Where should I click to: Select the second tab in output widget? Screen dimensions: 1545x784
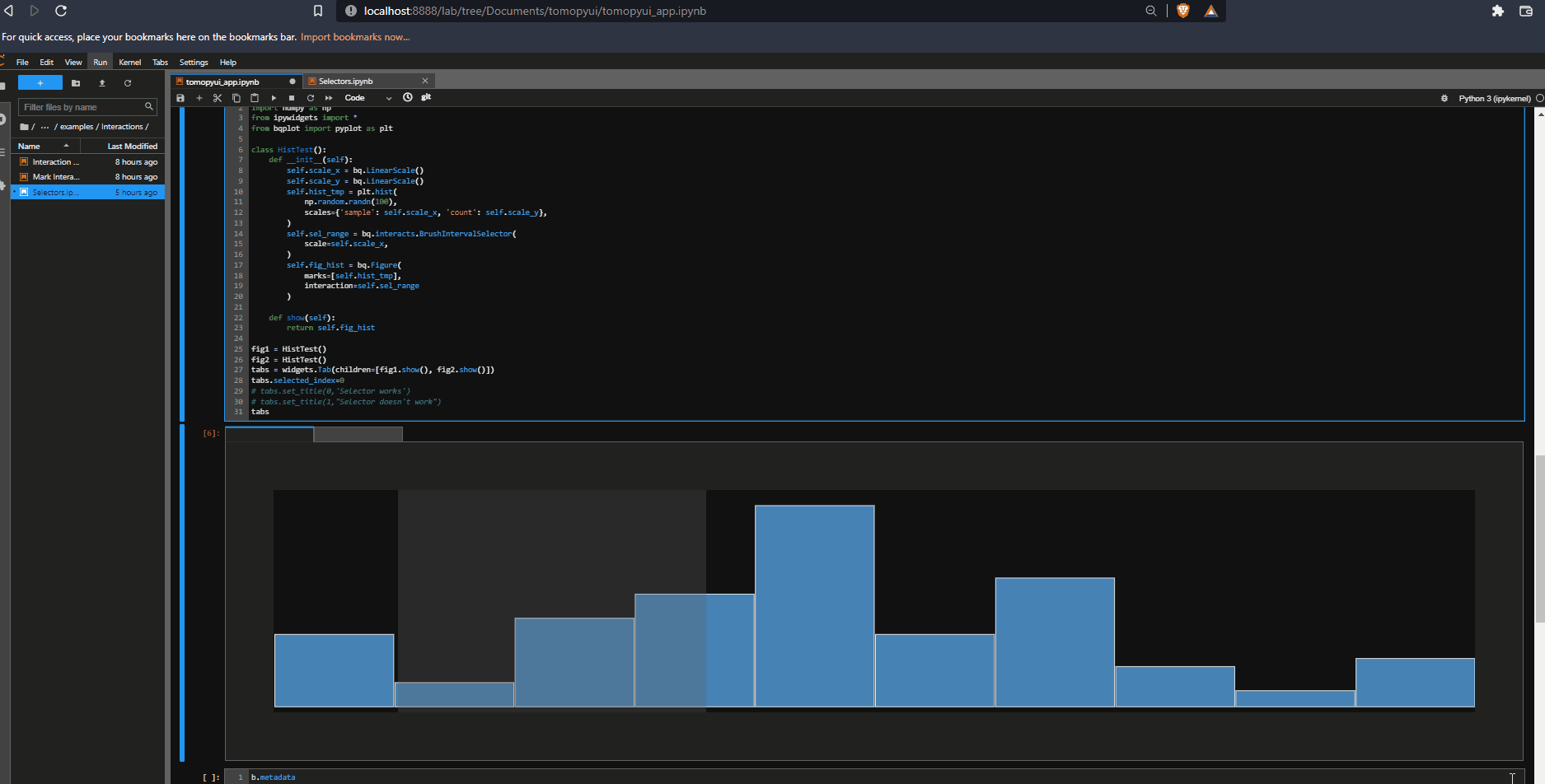(x=358, y=434)
